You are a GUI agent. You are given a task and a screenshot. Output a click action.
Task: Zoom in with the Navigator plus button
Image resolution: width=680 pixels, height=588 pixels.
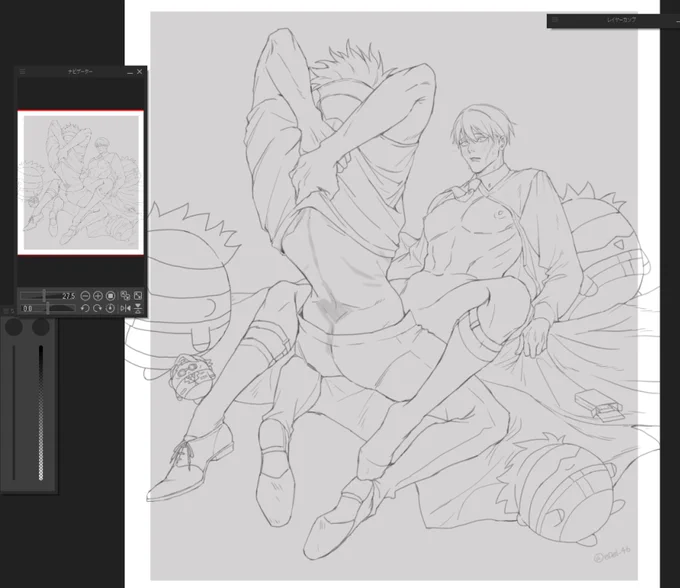coord(98,296)
